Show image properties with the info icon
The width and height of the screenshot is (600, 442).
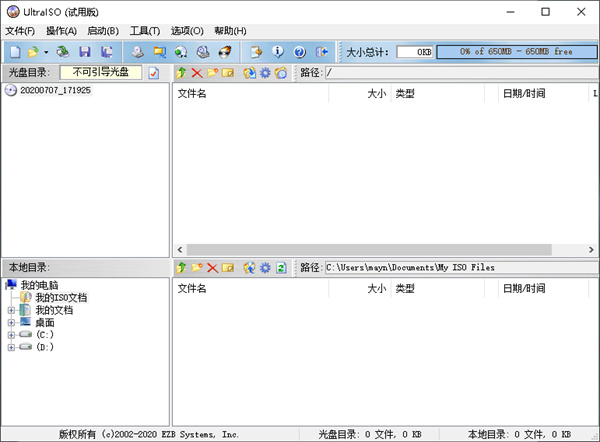278,52
